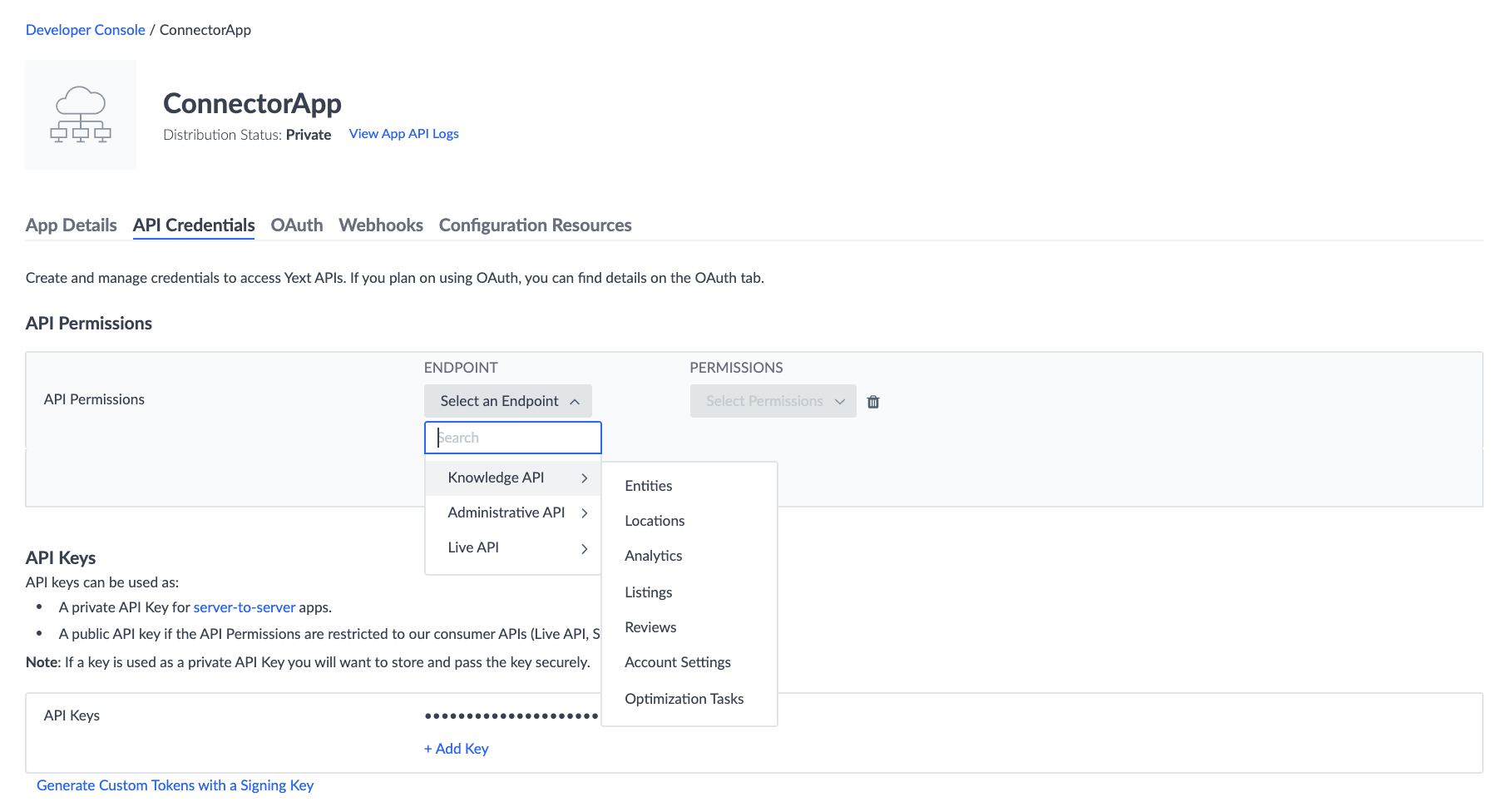
Task: Click the ConnectorApp heading title
Action: 252,103
